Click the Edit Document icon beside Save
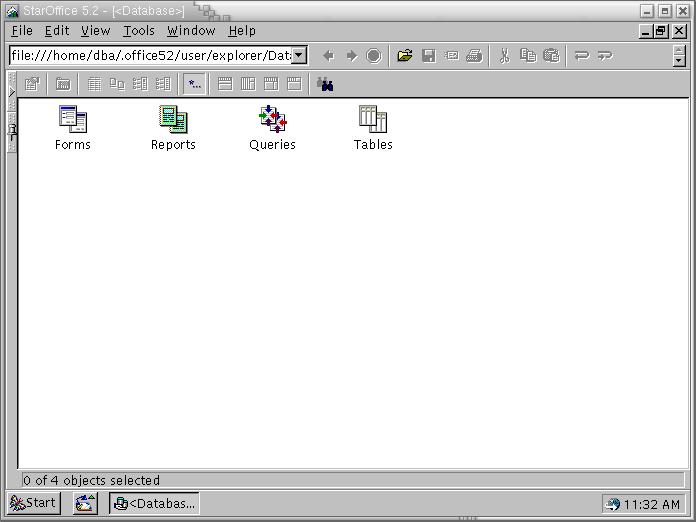This screenshot has height=522, width=696. (452, 56)
